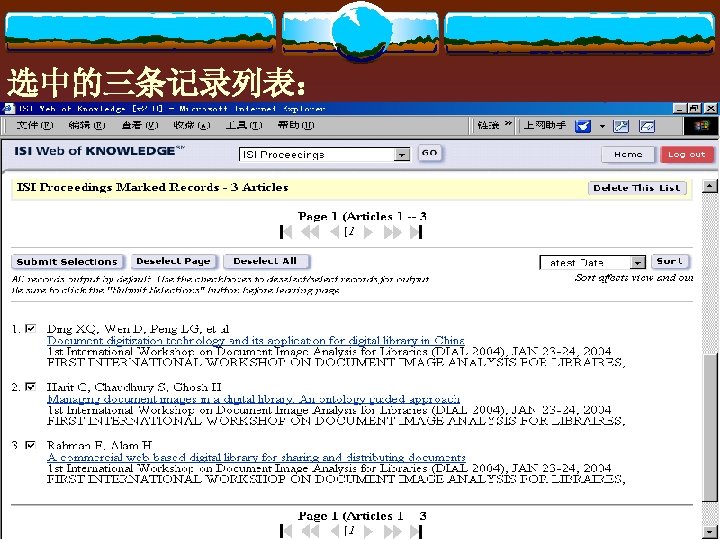Viewport: 720px width, 540px height.
Task: Go to first page in top pager
Action: (x=286, y=232)
